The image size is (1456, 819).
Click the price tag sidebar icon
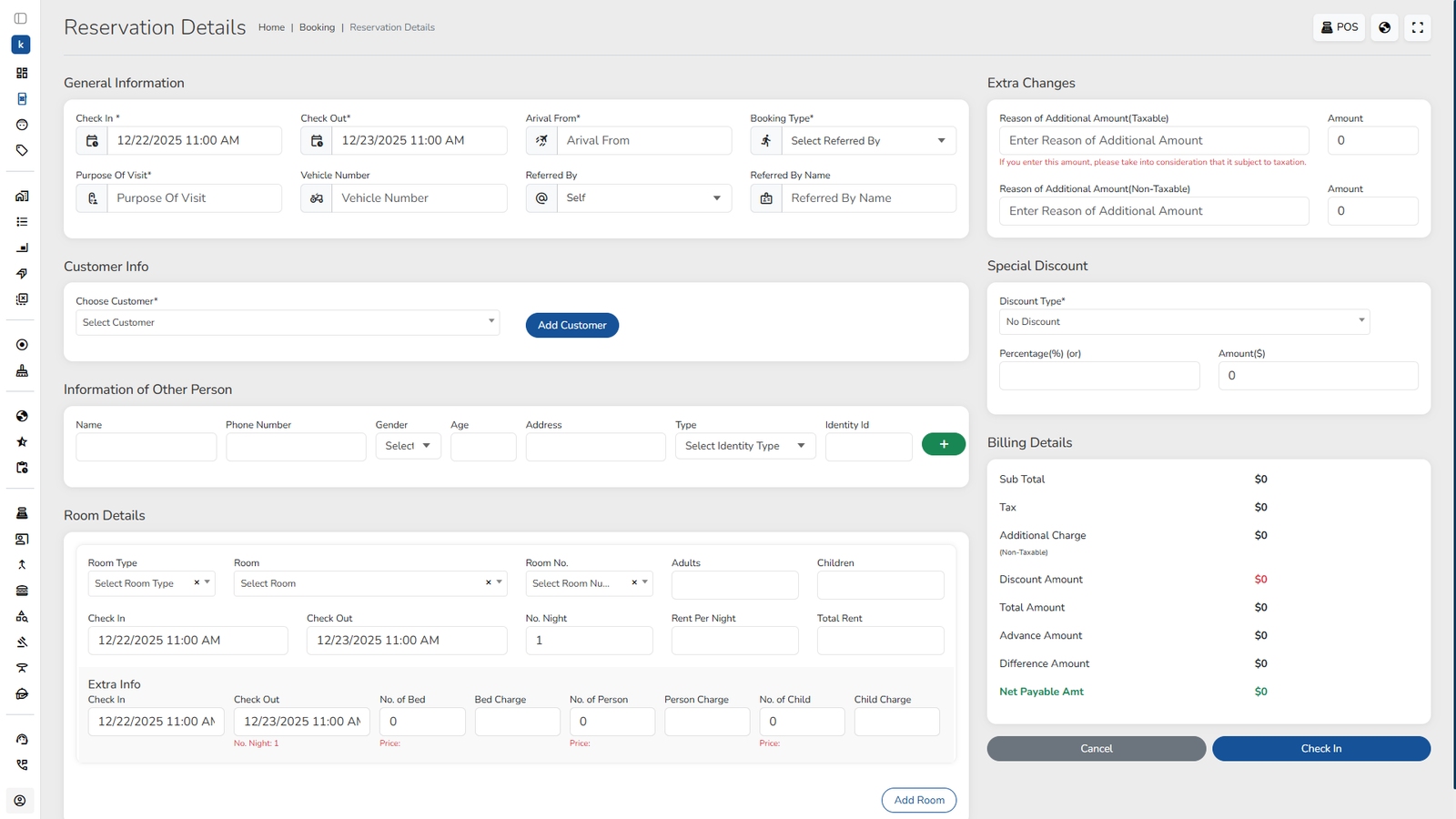pos(22,150)
